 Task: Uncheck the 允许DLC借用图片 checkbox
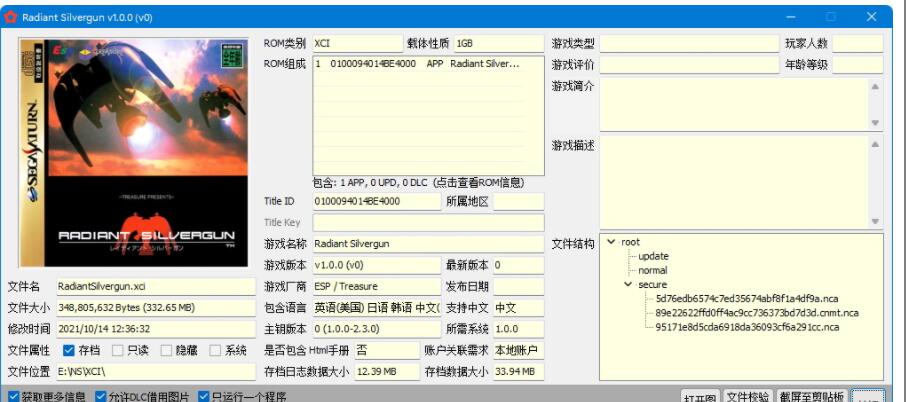tap(101, 397)
